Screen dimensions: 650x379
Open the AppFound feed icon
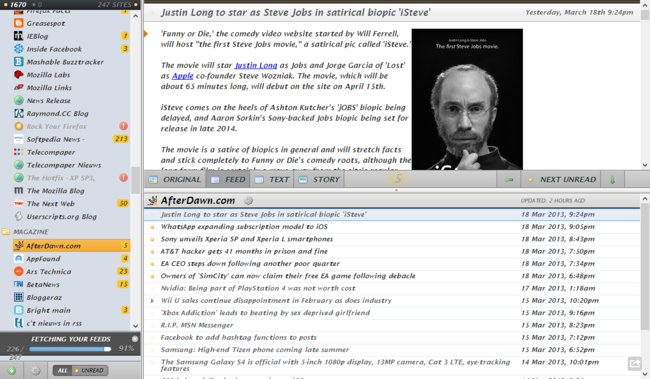click(x=19, y=259)
